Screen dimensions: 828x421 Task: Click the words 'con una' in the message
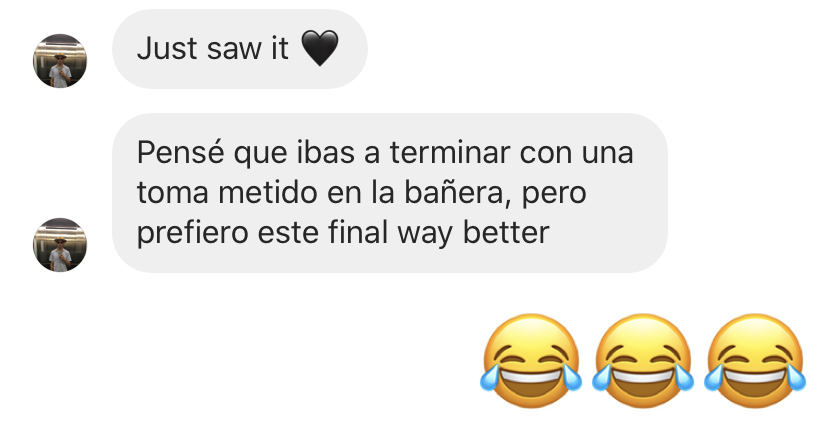coord(576,153)
